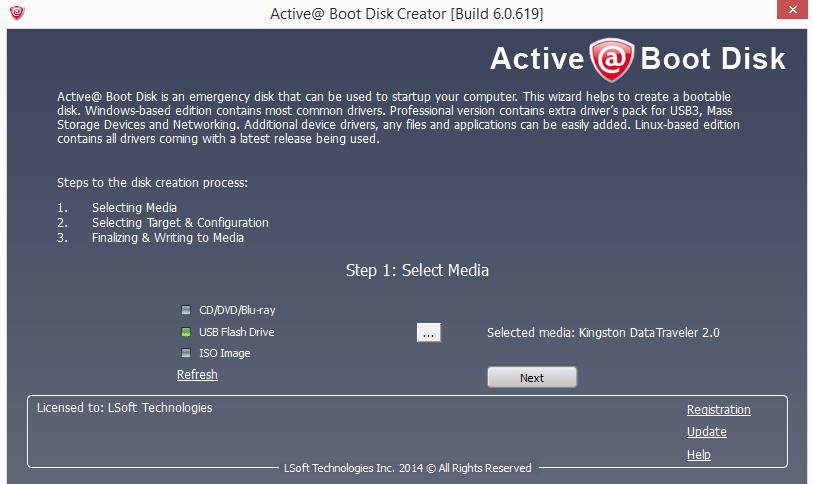This screenshot has height=484, width=813.
Task: Click the 'Licensed to: LSoft Technologies' text
Action: click(x=124, y=408)
